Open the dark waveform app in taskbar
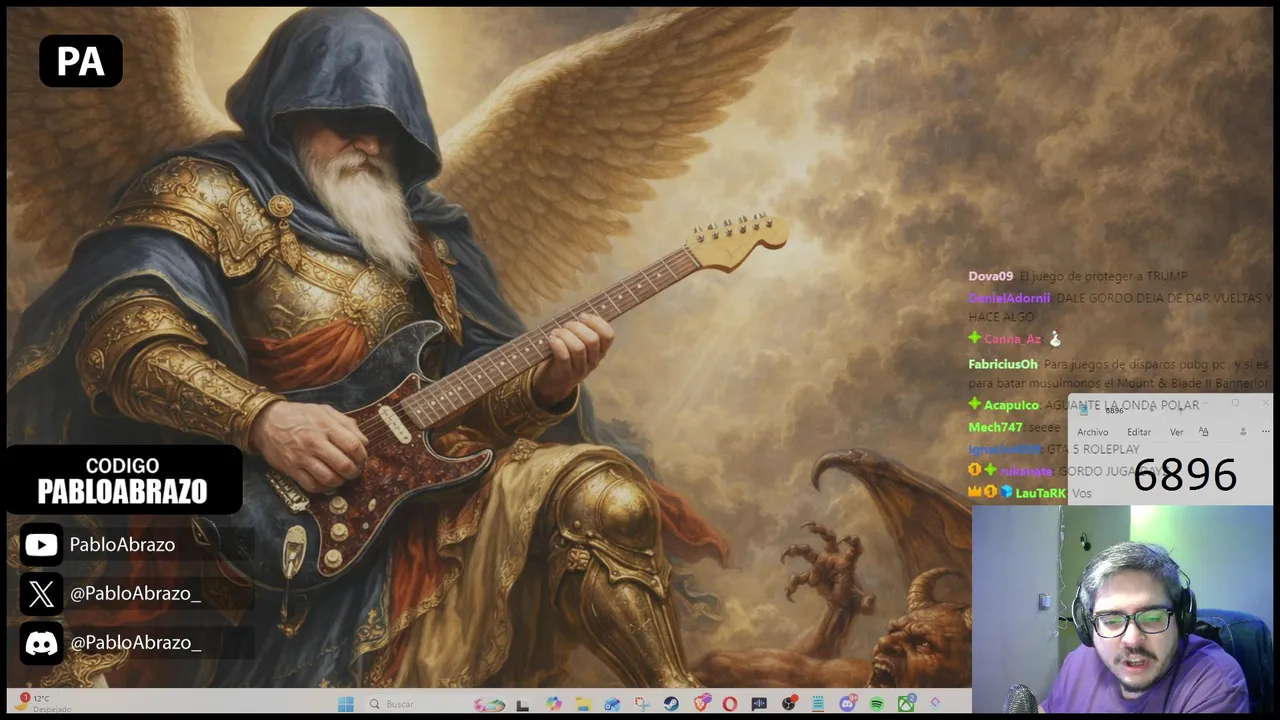This screenshot has height=720, width=1280. click(759, 704)
